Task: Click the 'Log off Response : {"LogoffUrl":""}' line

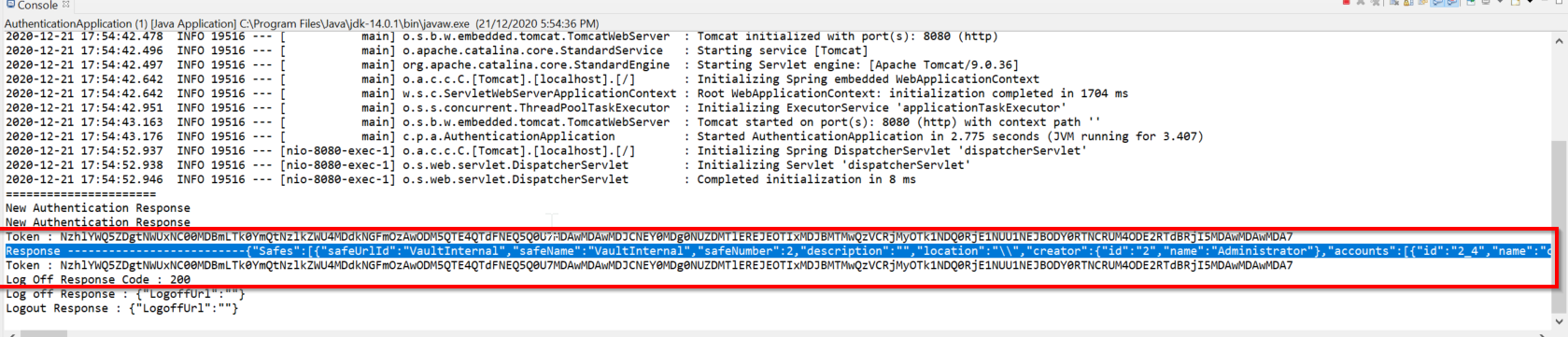Action: click(126, 294)
